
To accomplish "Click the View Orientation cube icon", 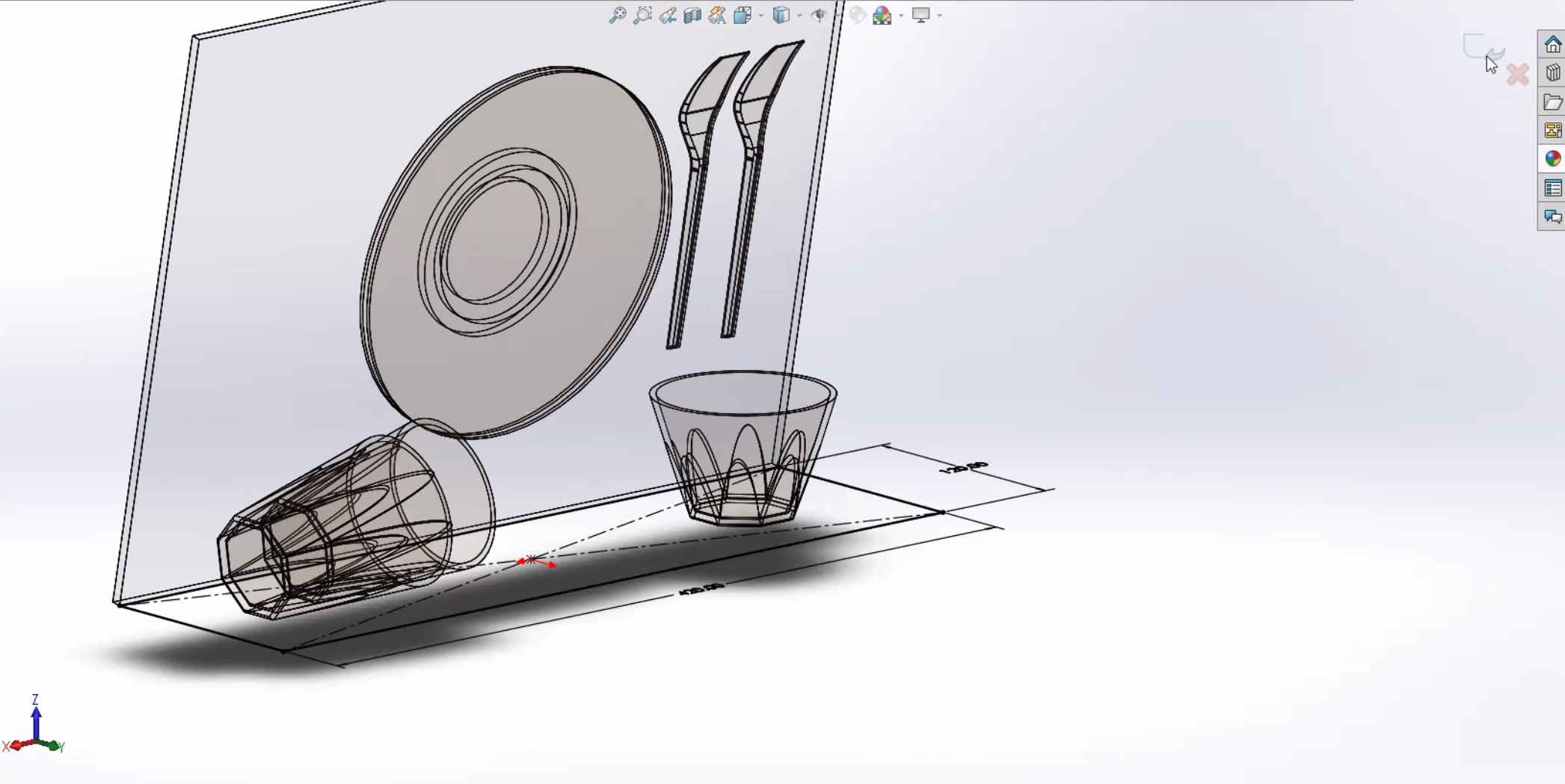I will coord(742,15).
